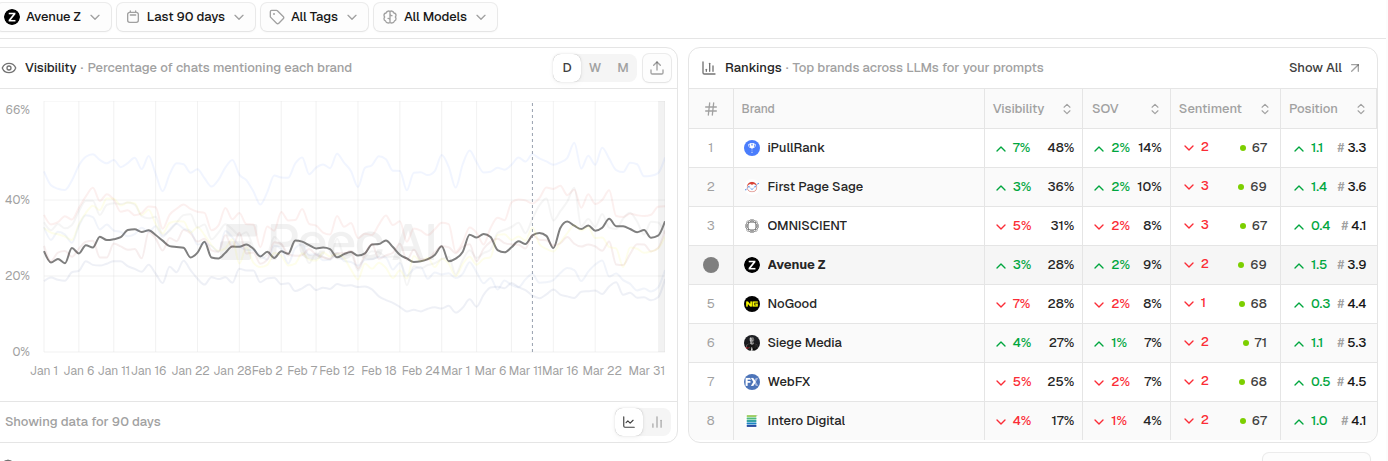Click the # rank column header

coord(711,109)
